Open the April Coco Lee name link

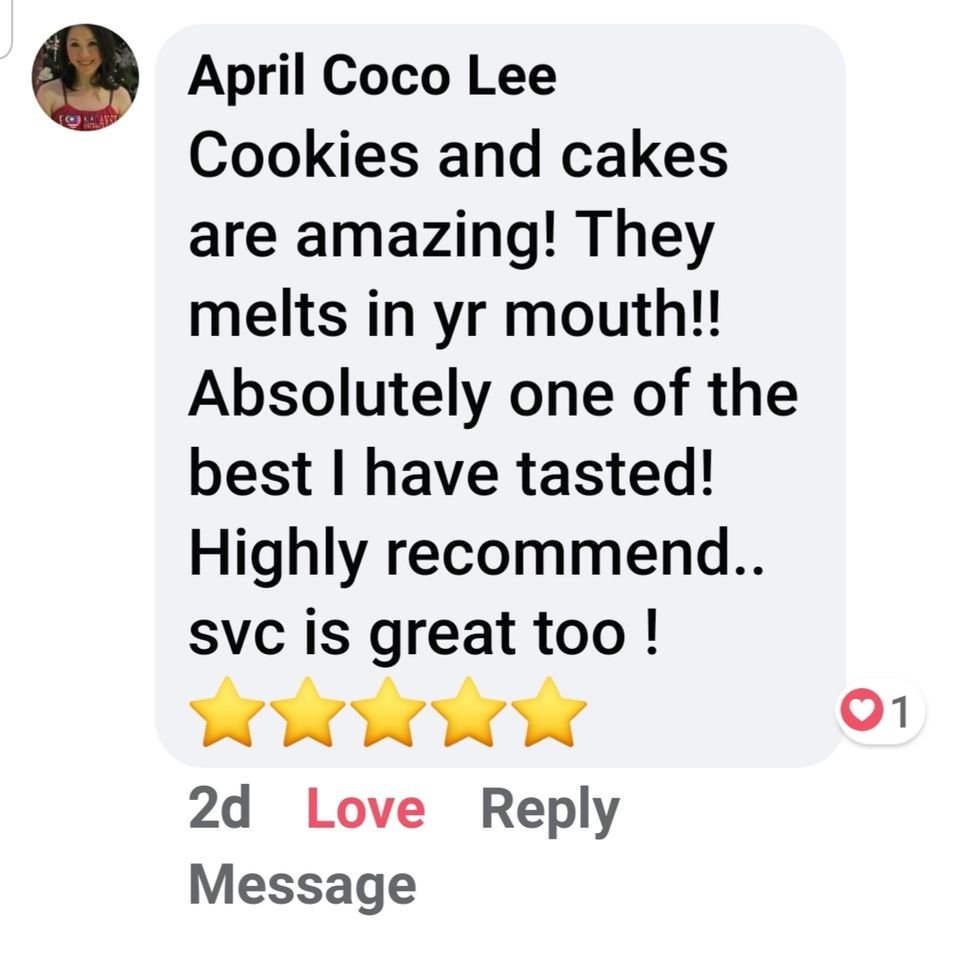pyautogui.click(x=372, y=75)
